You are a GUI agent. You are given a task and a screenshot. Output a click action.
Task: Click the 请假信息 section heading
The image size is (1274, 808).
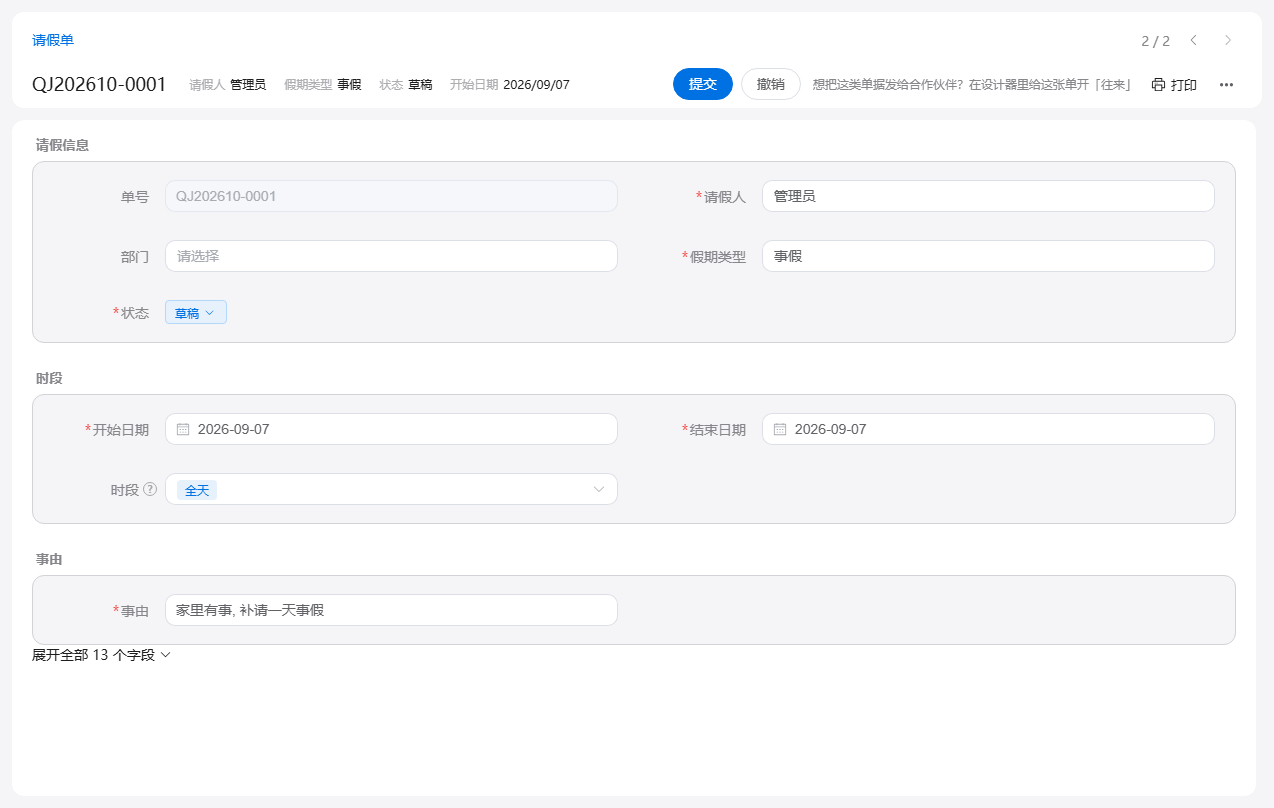(x=62, y=145)
